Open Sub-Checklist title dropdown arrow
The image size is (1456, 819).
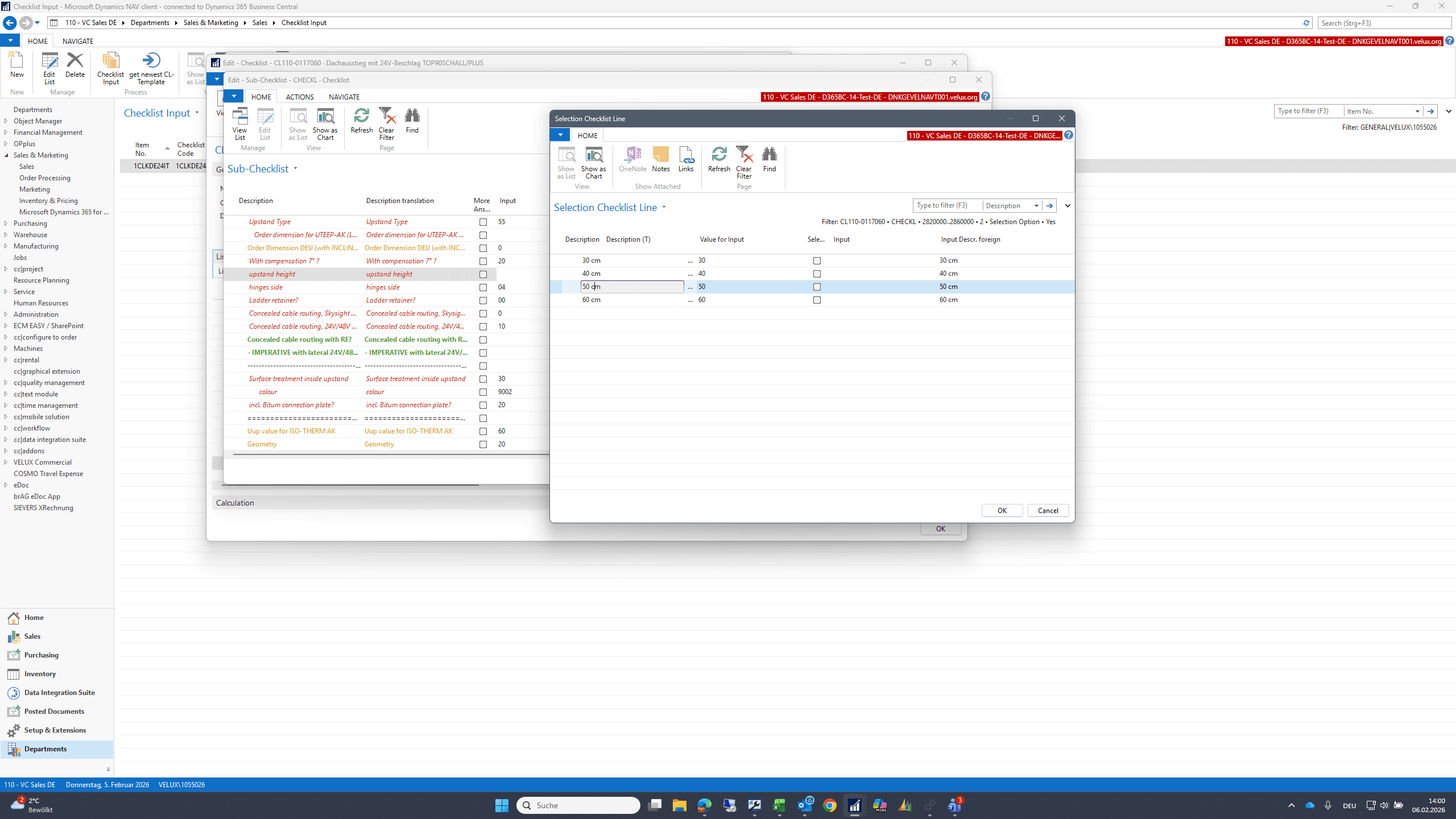[295, 168]
